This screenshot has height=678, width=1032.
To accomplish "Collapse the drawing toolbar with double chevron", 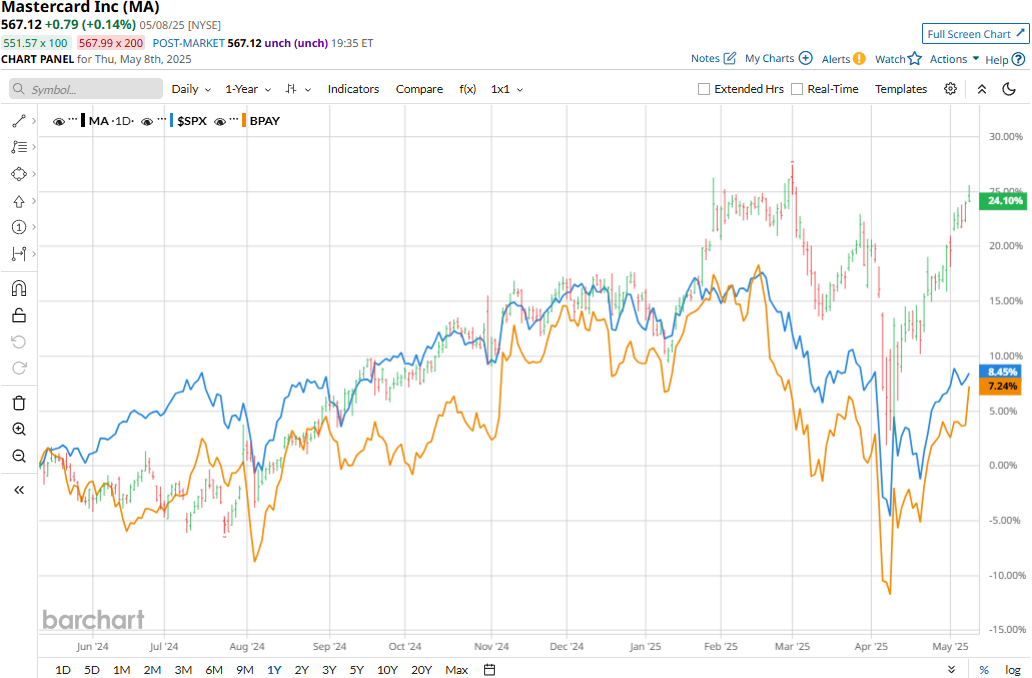I will coord(19,490).
